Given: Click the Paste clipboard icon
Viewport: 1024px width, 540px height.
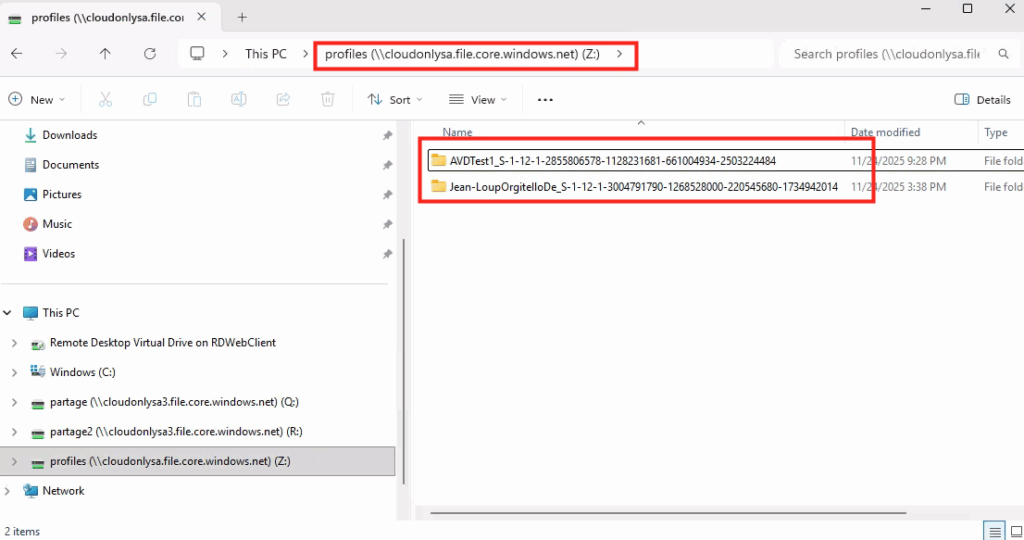Looking at the screenshot, I should coord(194,99).
